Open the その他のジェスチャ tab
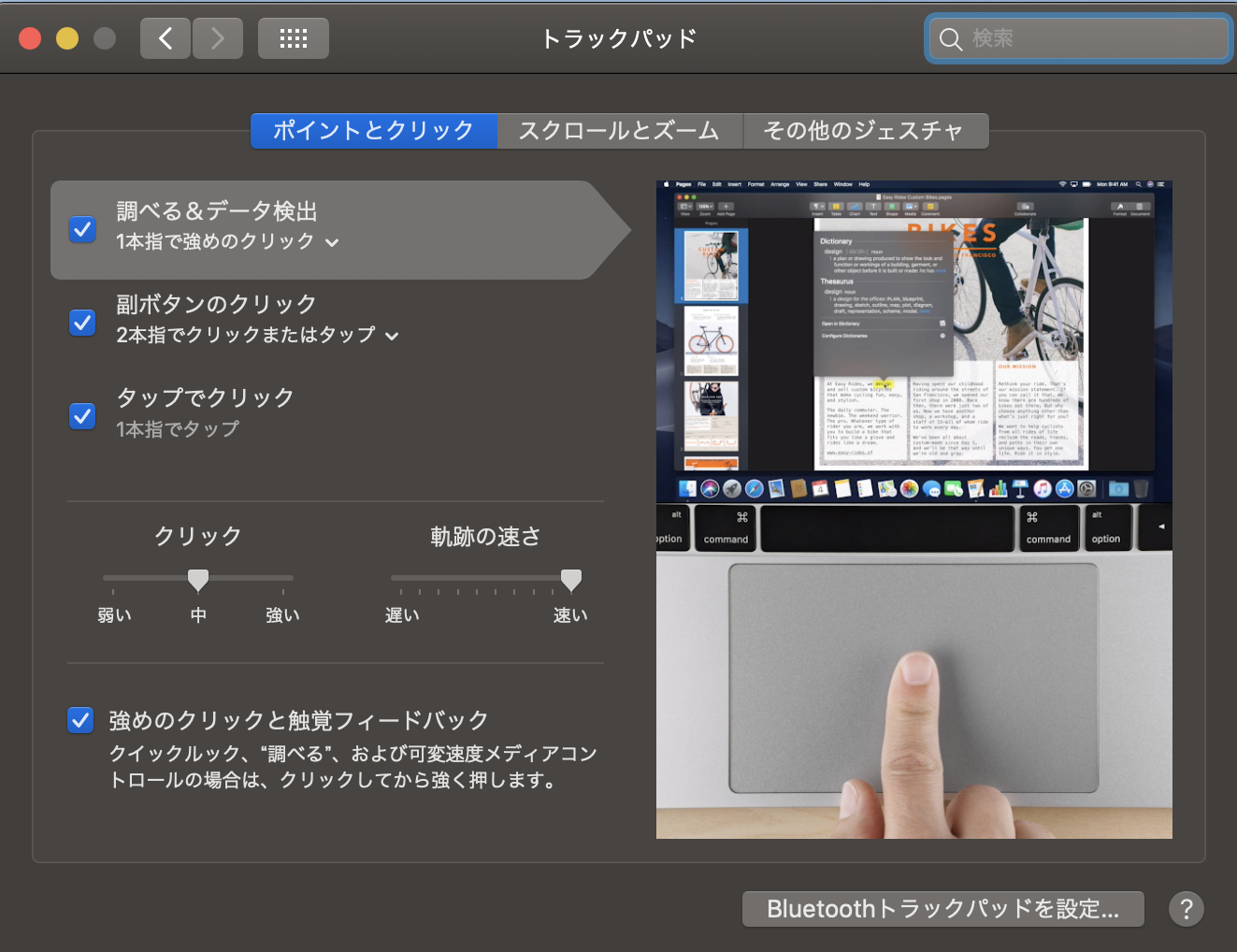This screenshot has width=1237, height=952. click(x=865, y=131)
